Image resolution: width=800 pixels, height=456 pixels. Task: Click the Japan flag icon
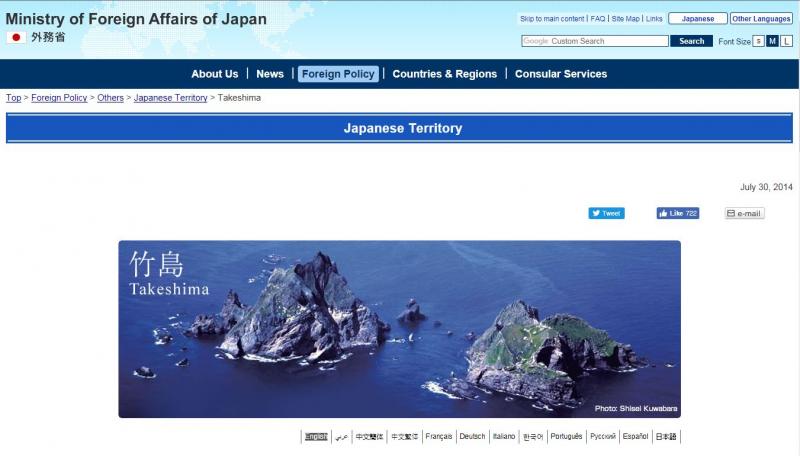point(16,37)
